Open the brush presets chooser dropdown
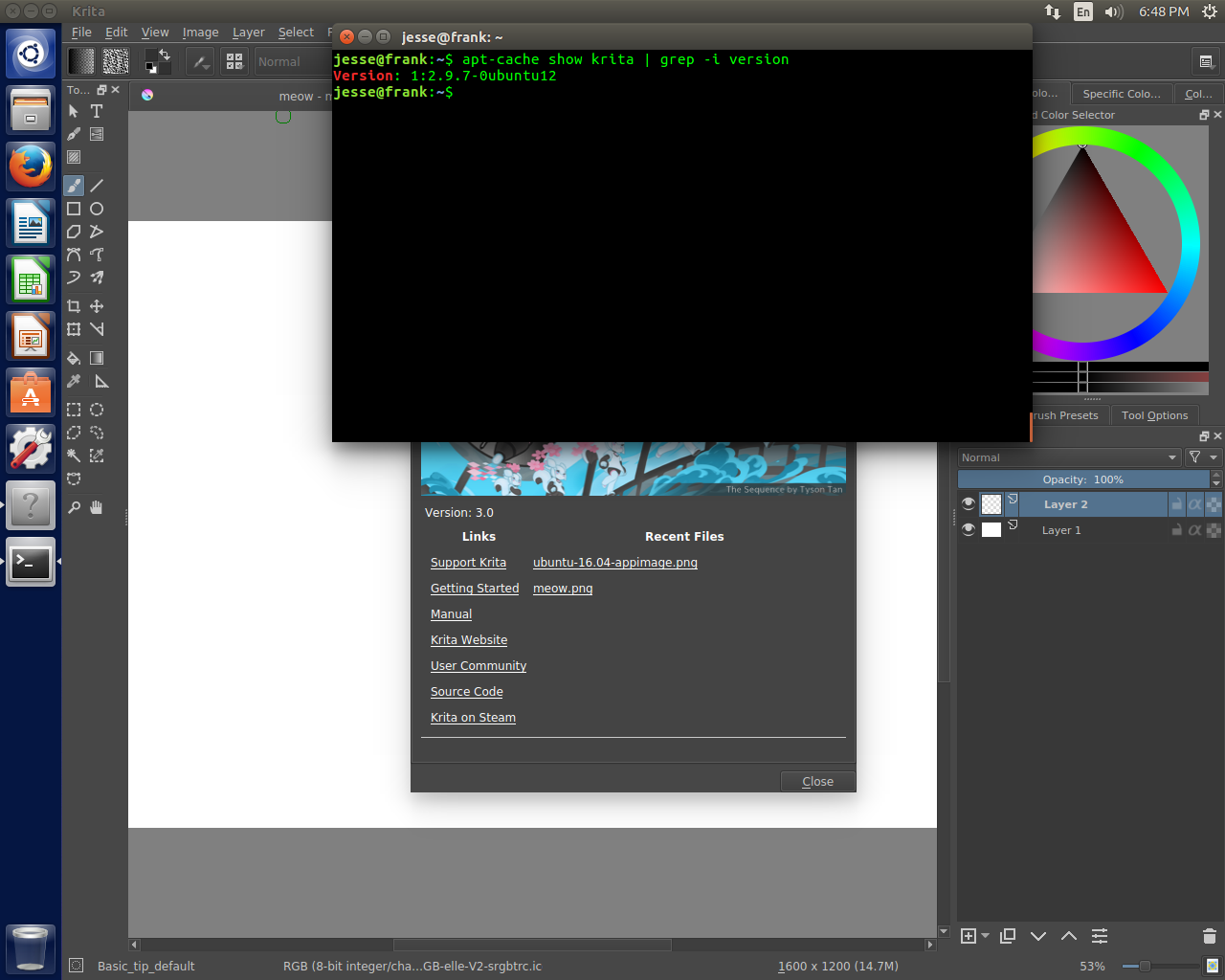The width and height of the screenshot is (1225, 980). click(234, 62)
